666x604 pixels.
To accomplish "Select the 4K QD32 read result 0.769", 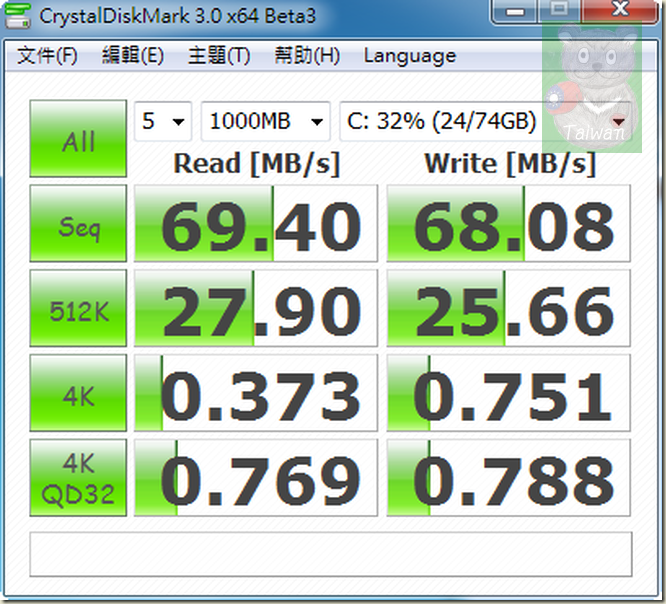I will [x=256, y=478].
